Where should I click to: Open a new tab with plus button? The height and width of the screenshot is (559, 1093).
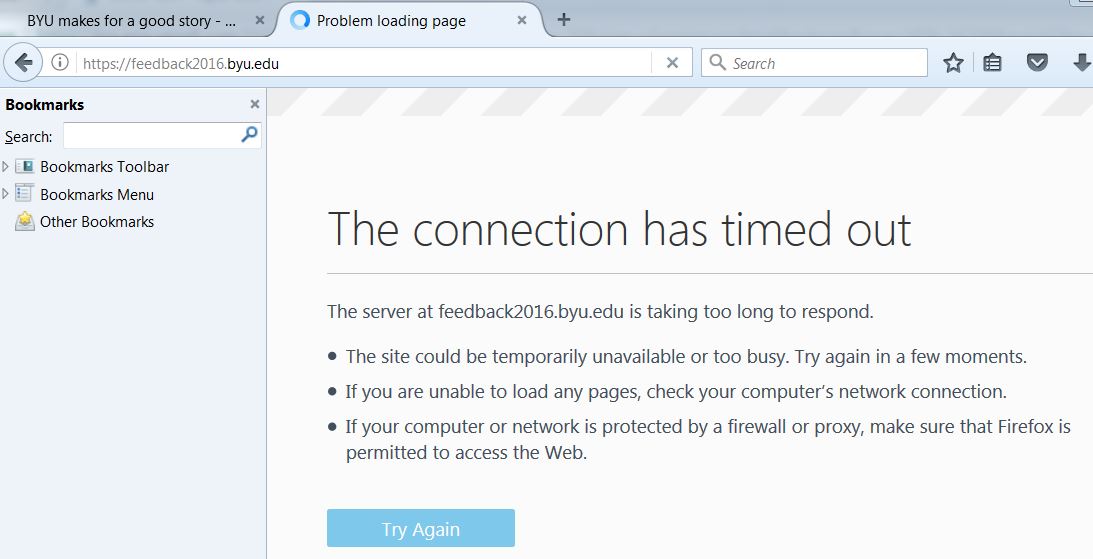(564, 19)
